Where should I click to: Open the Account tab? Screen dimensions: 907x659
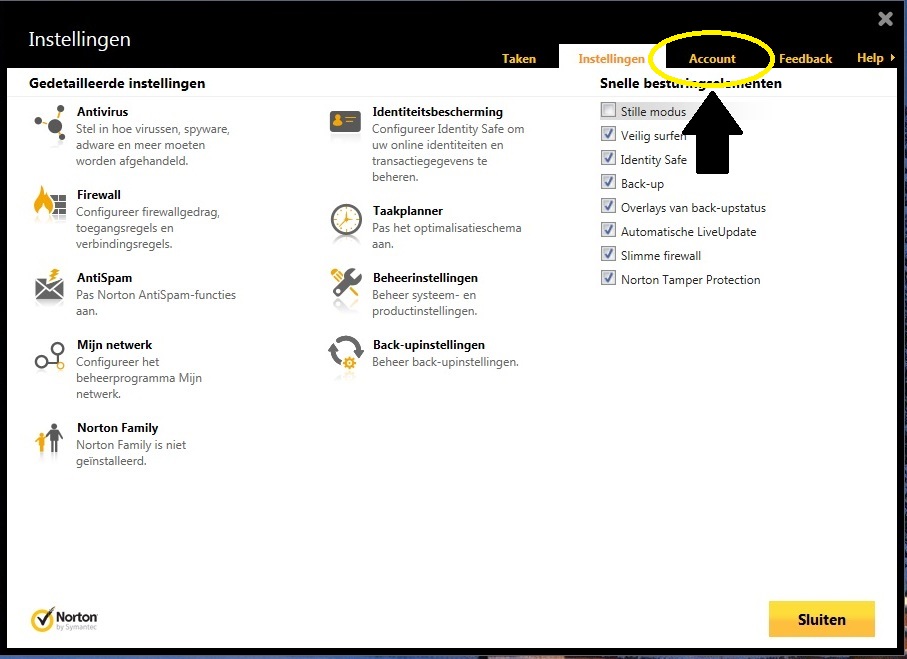pyautogui.click(x=712, y=59)
